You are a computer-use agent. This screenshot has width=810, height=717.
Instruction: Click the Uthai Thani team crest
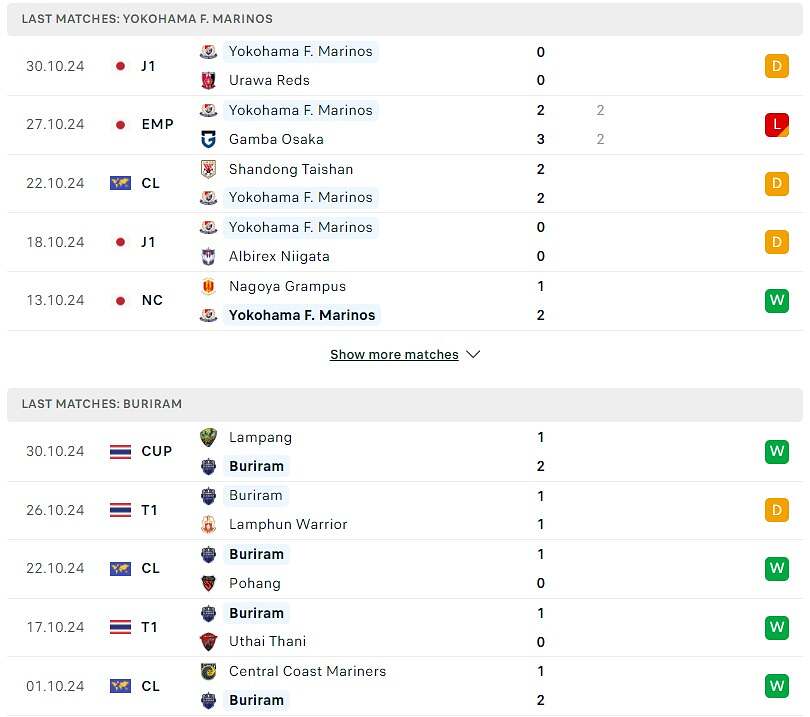pos(208,642)
